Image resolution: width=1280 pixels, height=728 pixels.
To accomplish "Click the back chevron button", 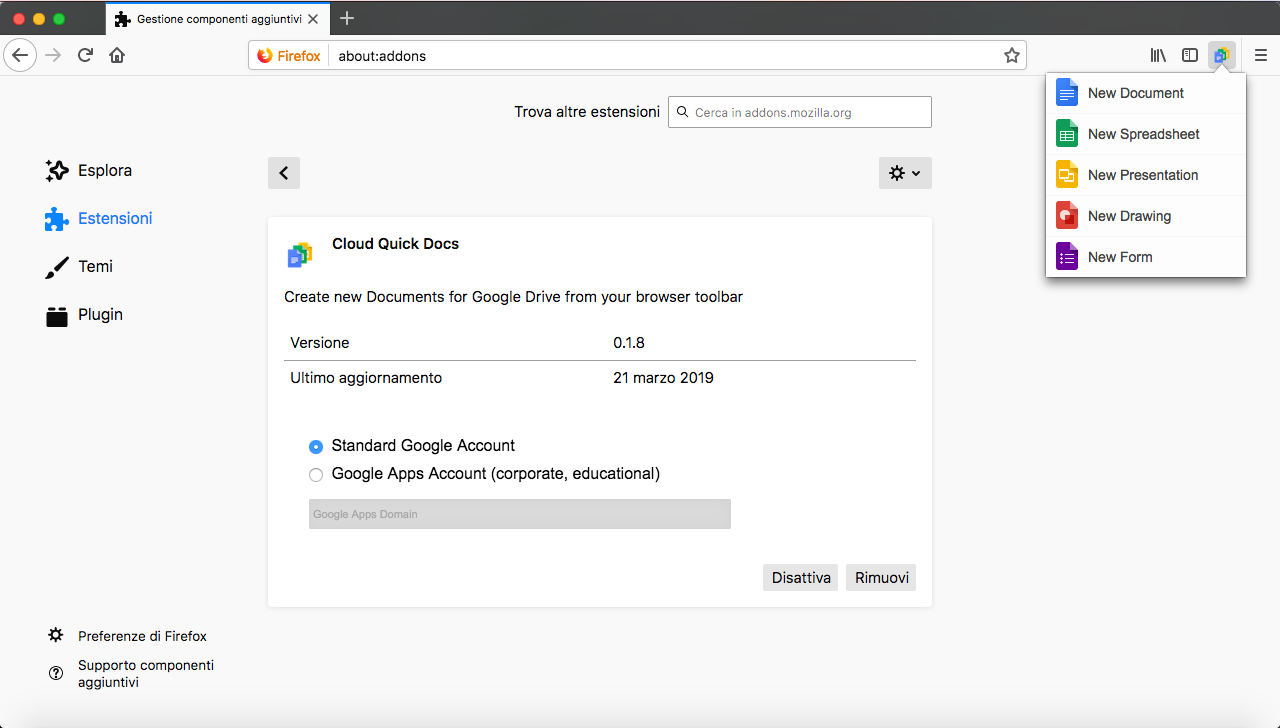I will point(284,173).
